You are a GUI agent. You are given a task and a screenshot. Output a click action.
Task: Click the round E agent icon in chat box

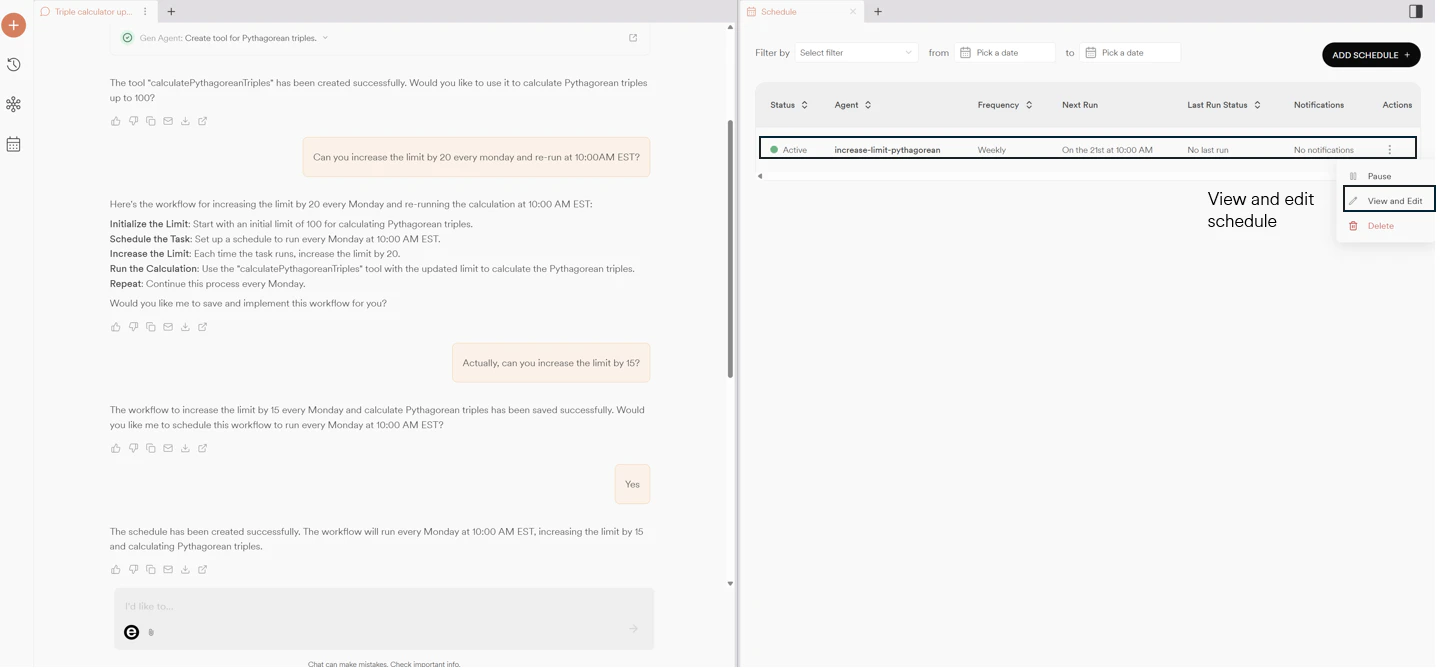[131, 632]
